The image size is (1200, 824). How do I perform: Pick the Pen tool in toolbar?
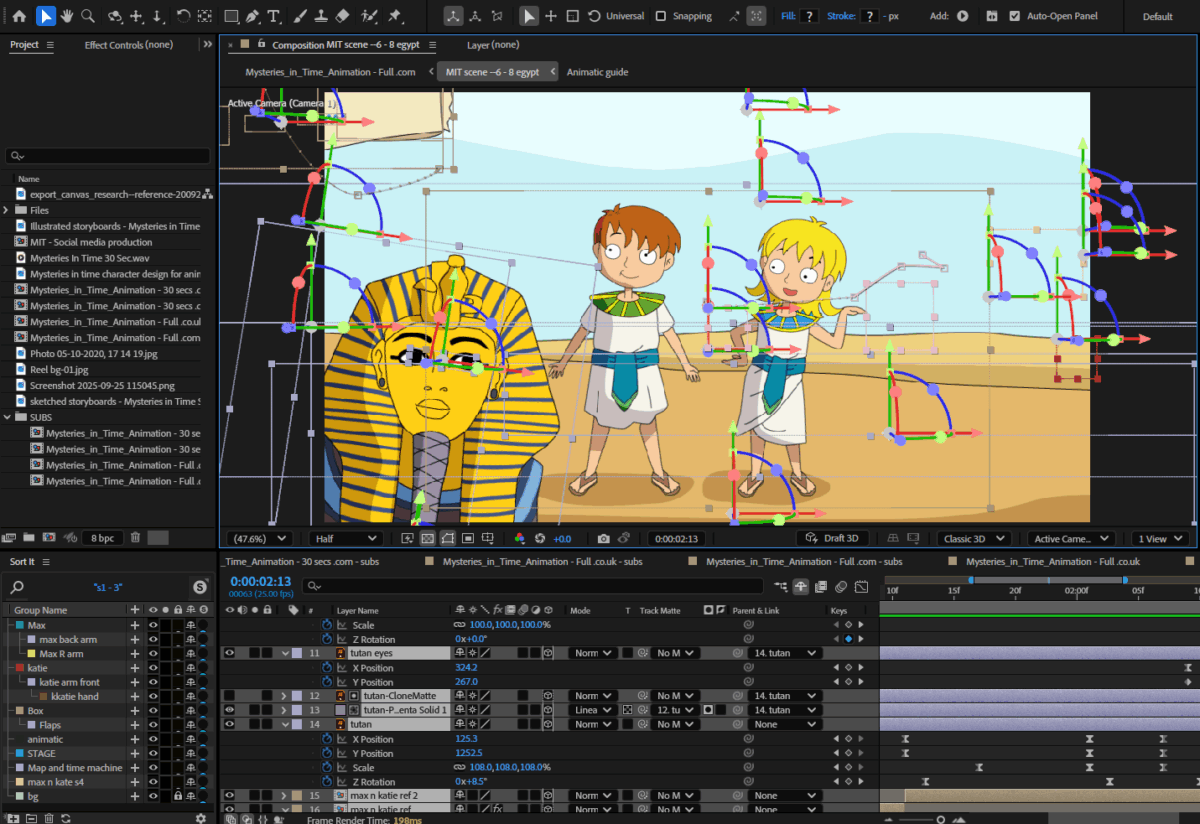pyautogui.click(x=253, y=16)
